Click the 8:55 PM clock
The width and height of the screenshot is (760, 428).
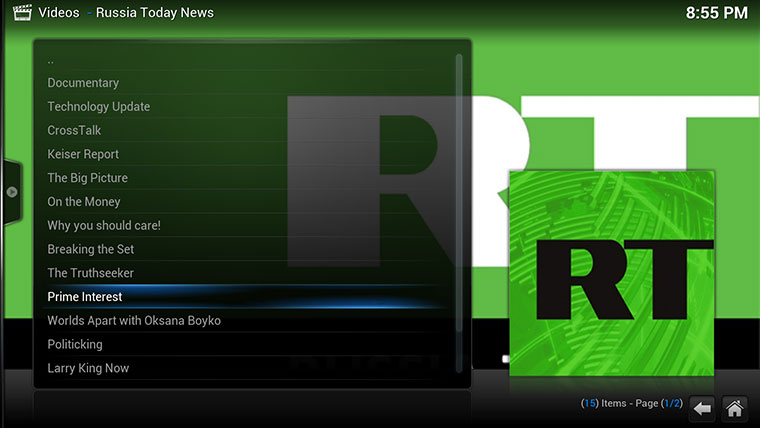716,13
